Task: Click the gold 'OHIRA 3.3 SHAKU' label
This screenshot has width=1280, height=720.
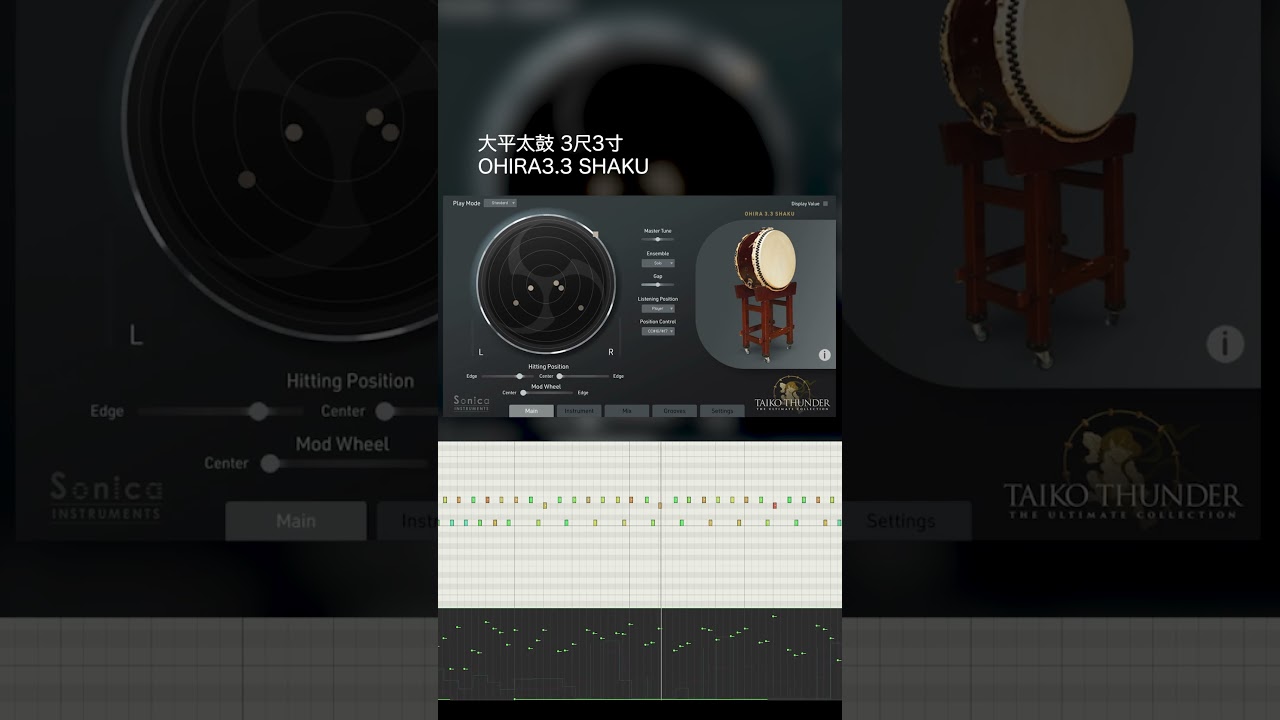Action: (x=770, y=214)
